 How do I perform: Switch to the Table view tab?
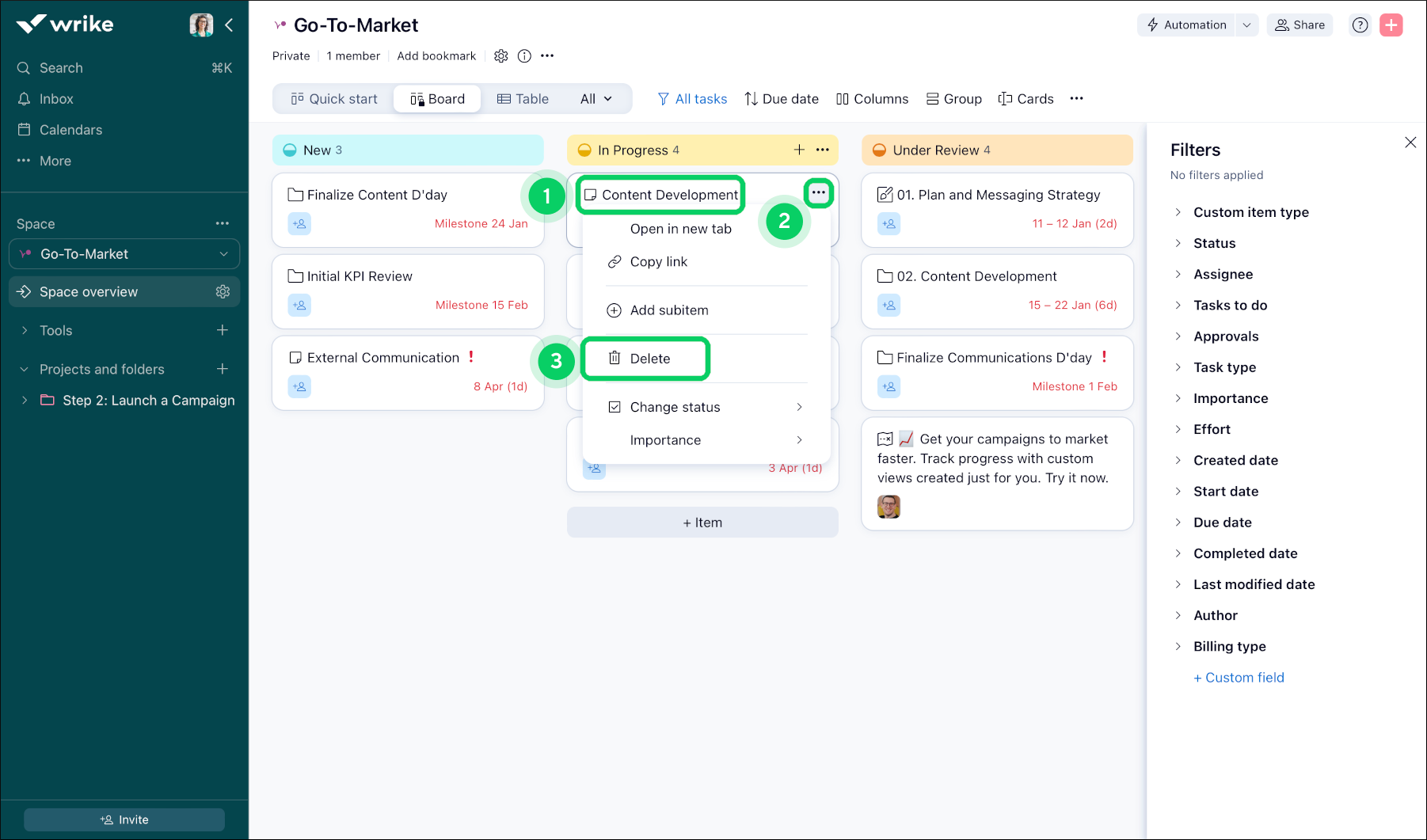523,99
